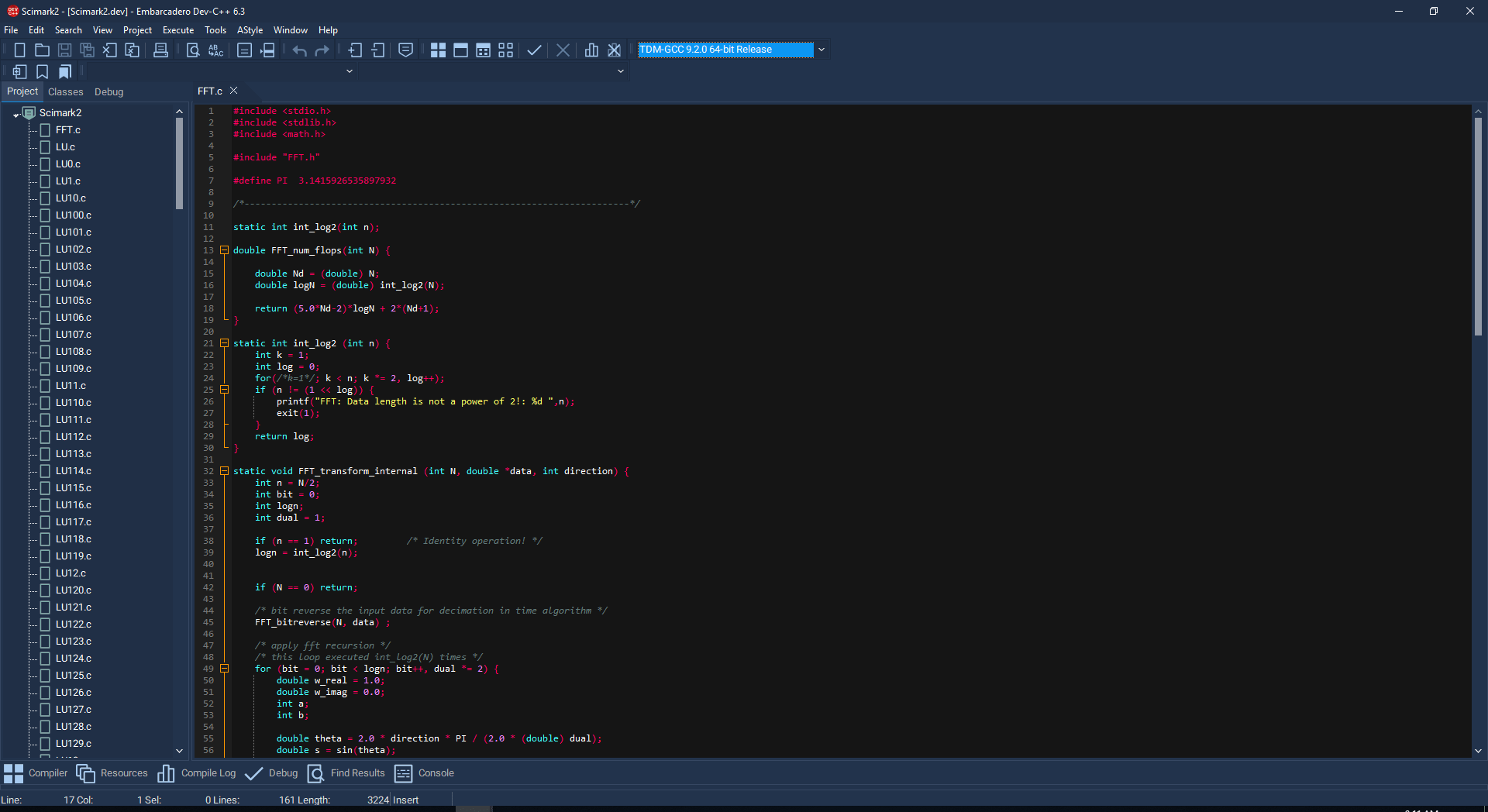1488x812 pixels.
Task: Click the project tree scrollbar thumb
Action: point(179,163)
